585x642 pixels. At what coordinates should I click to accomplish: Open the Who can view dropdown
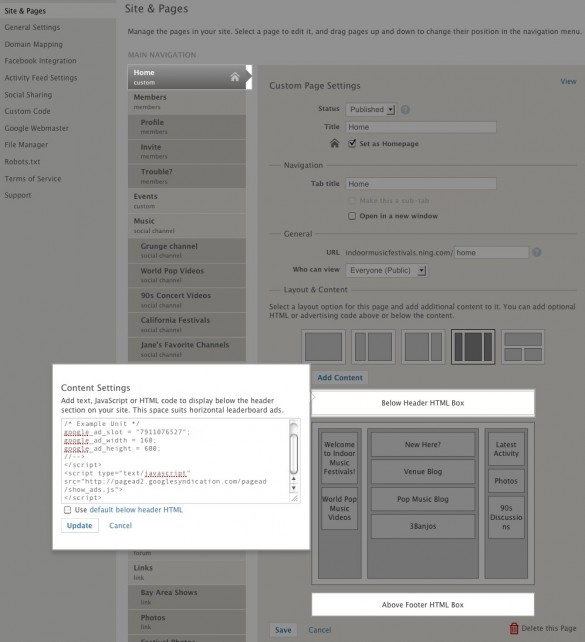pyautogui.click(x=387, y=270)
